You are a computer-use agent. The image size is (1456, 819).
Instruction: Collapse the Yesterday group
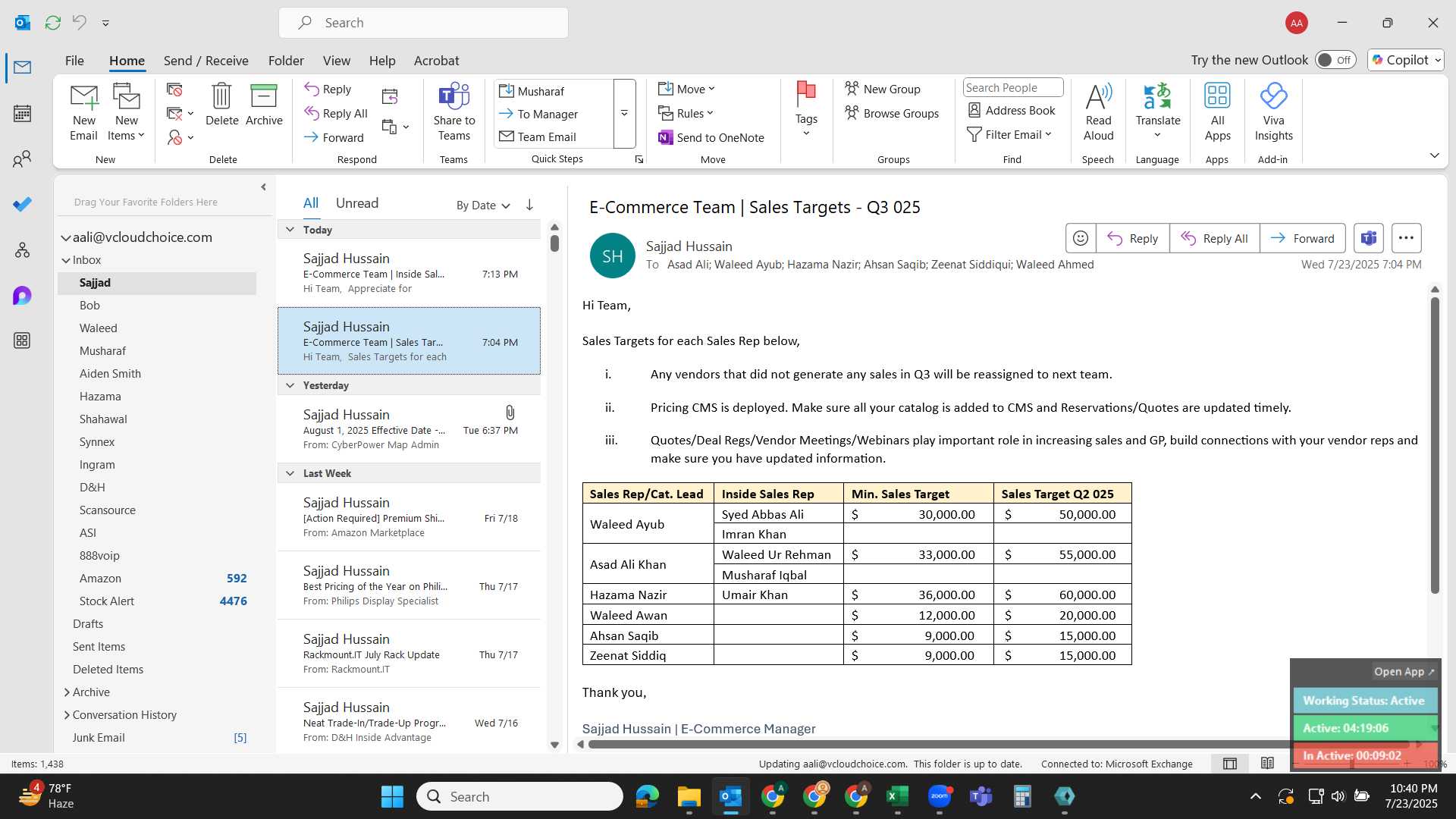coord(290,385)
